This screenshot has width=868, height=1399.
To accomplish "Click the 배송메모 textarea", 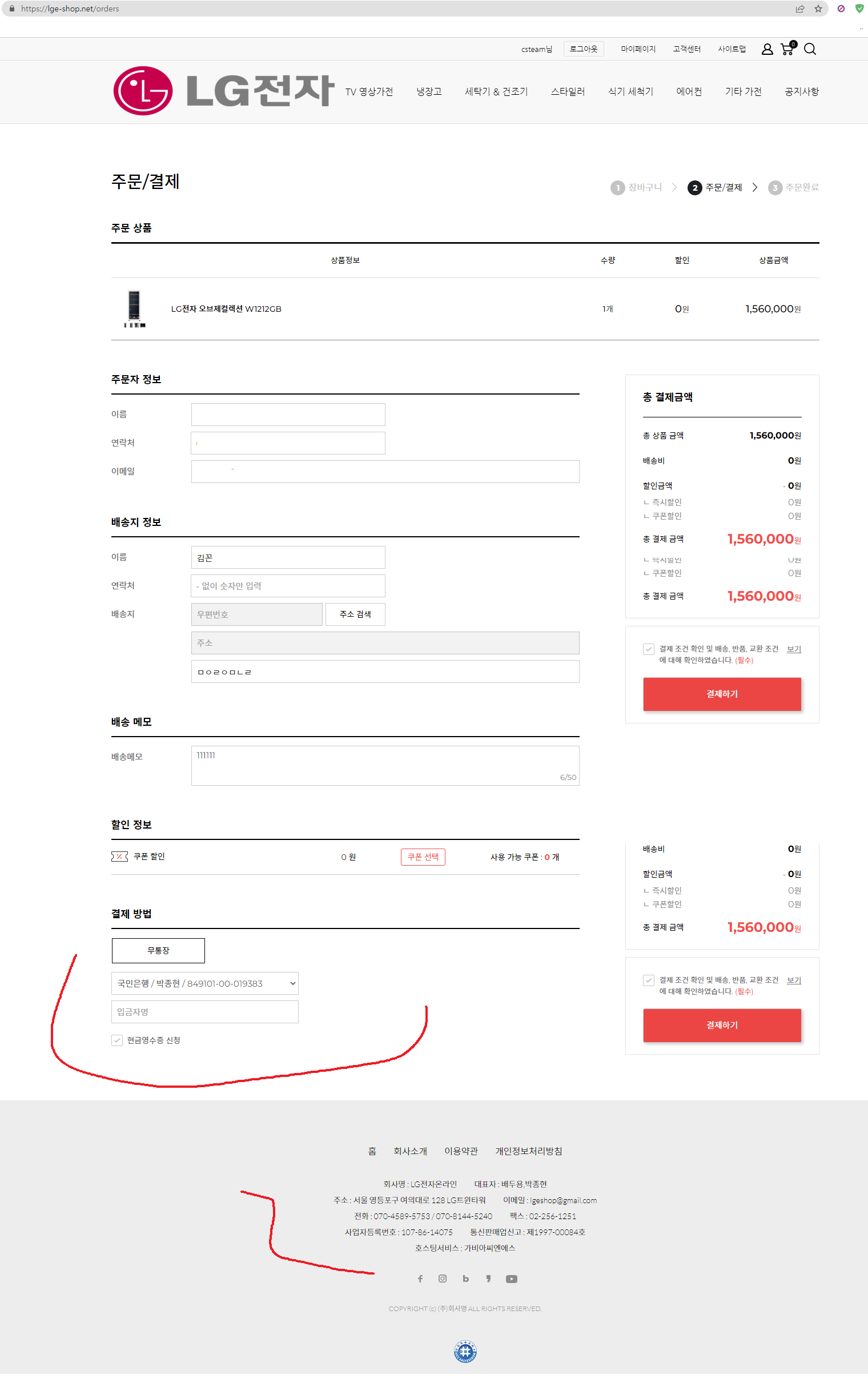I will pos(385,766).
